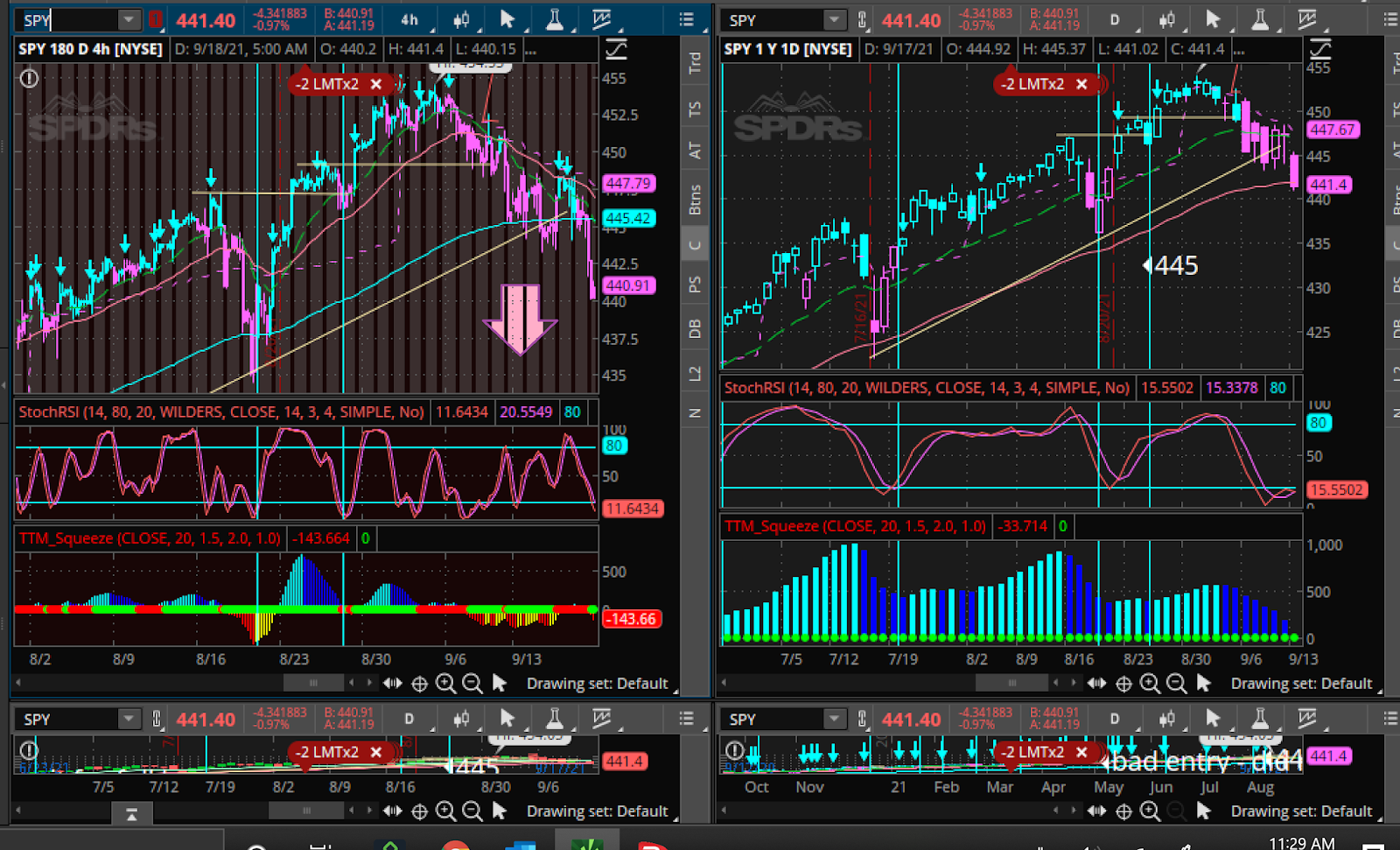
Task: Open Drawing set: Default under the 1Y daily chart
Action: (1301, 684)
